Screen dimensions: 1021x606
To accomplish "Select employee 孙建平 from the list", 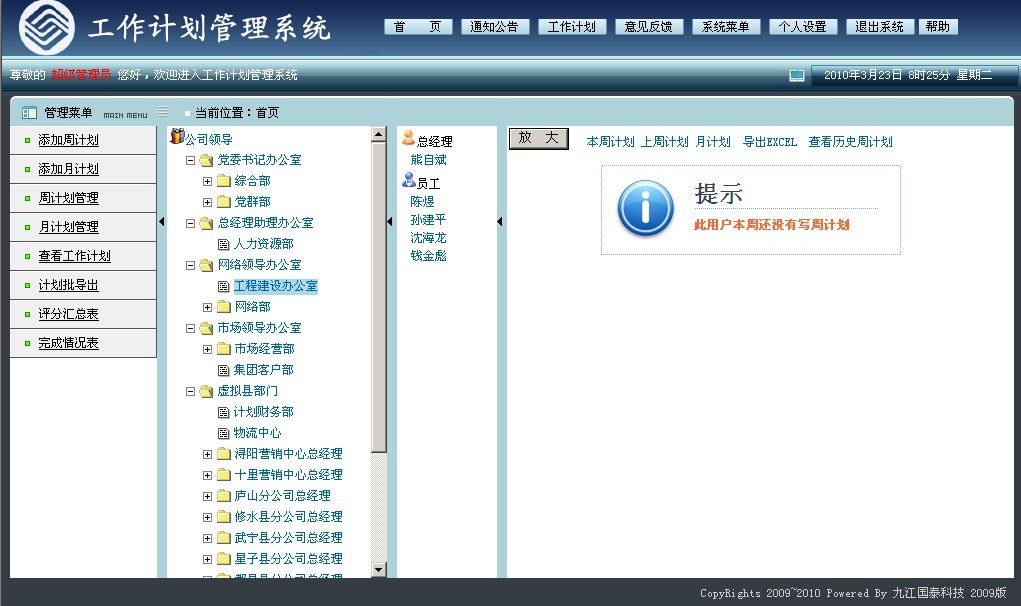I will [x=428, y=220].
